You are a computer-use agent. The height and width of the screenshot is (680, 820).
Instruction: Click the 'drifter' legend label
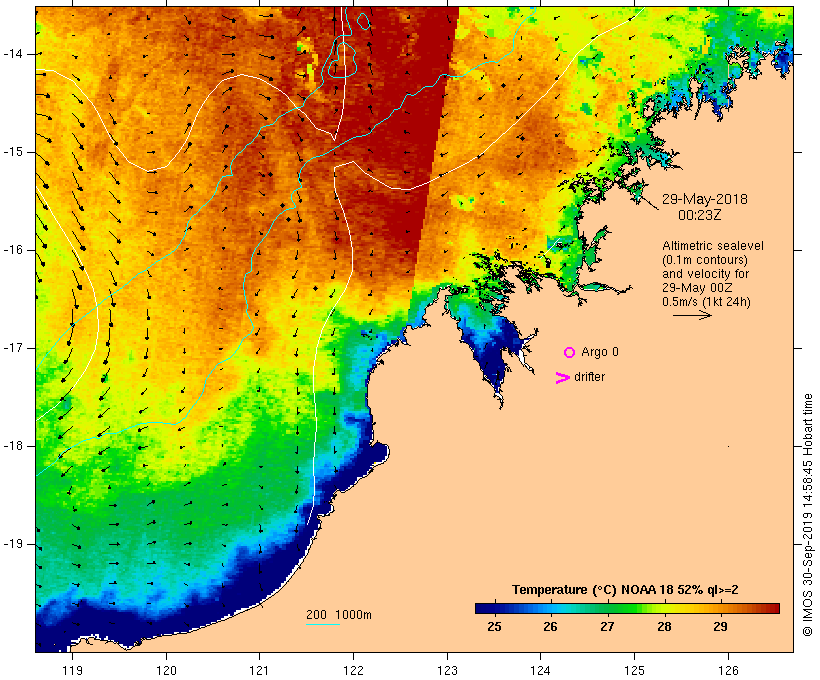point(589,377)
